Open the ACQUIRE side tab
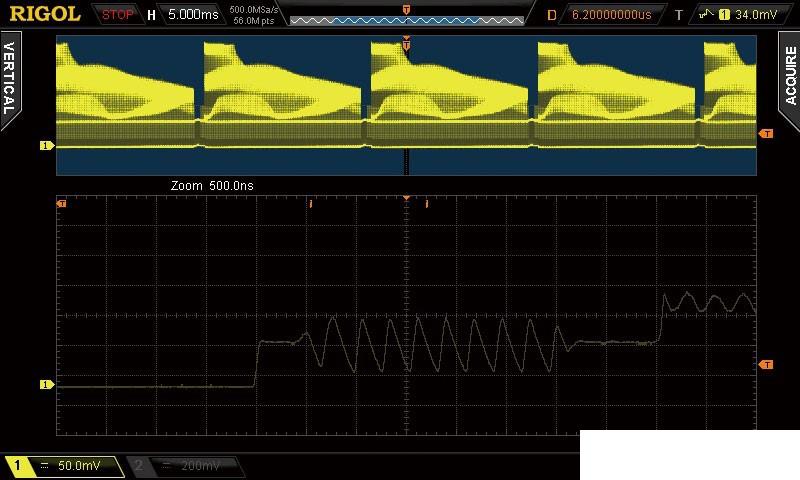Viewport: 800px width, 480px height. point(789,79)
